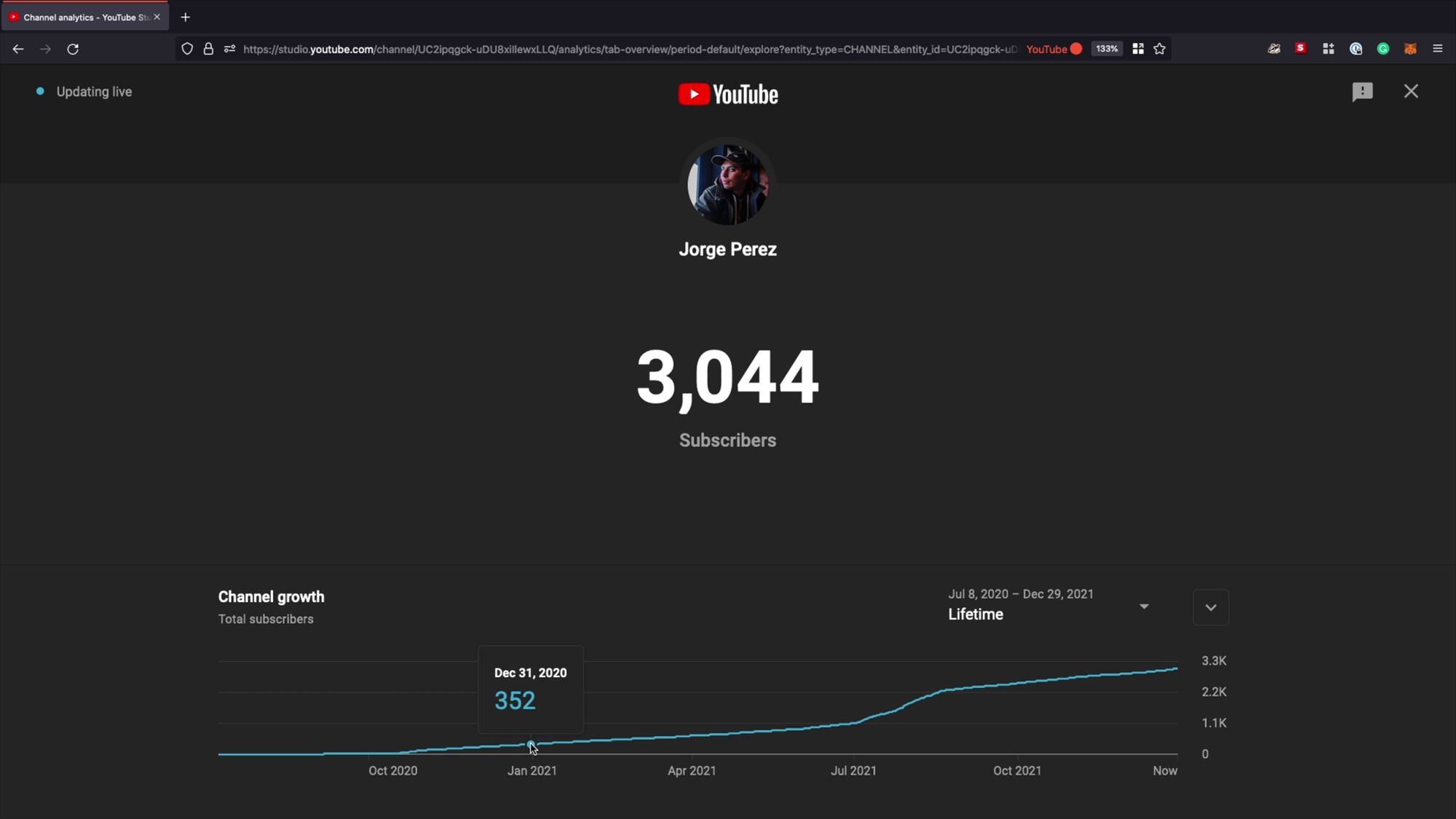Image resolution: width=1456 pixels, height=819 pixels.
Task: Click the green Grammarly extension icon
Action: pos(1383,49)
